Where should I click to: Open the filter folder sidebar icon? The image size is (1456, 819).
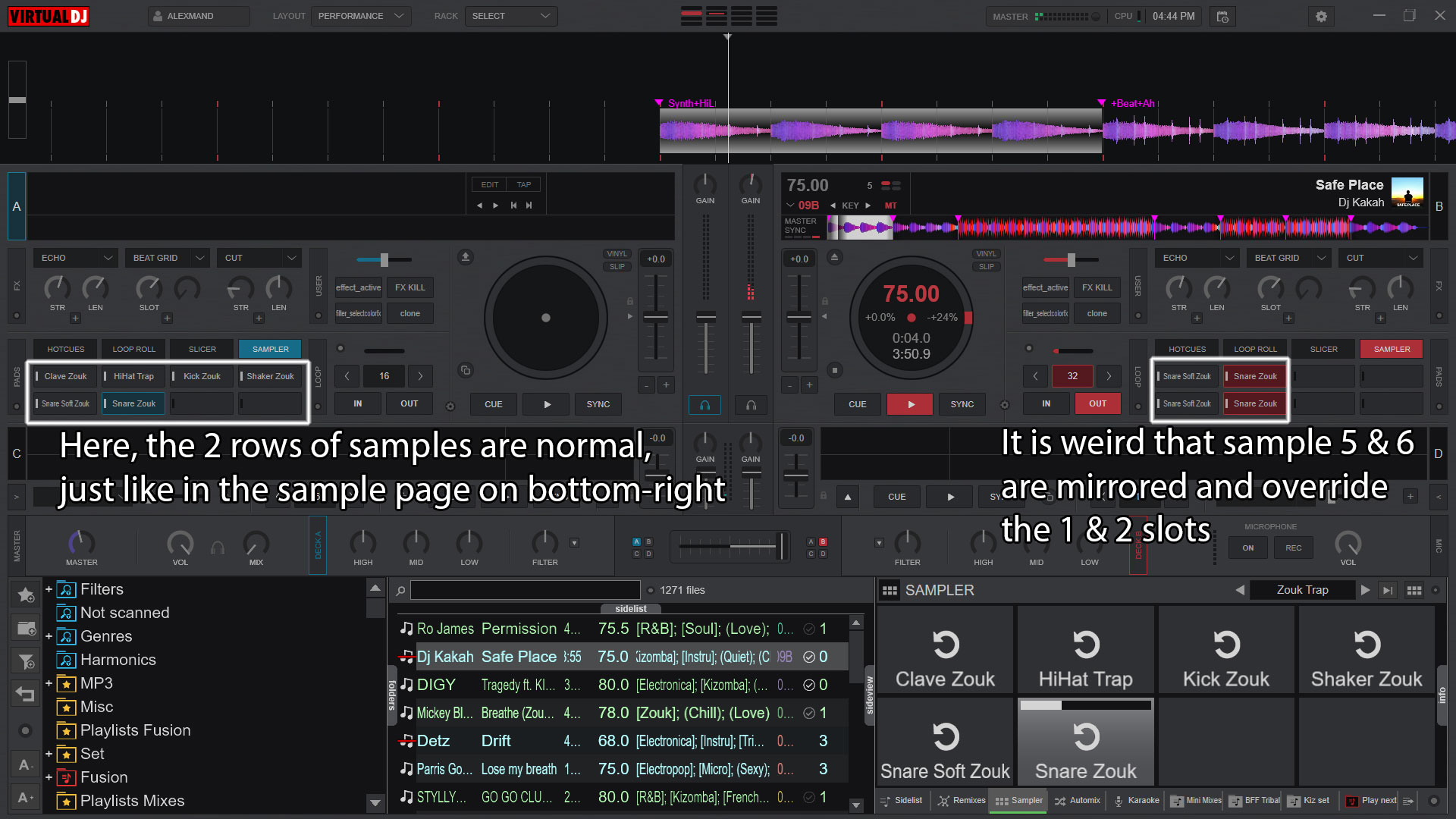pyautogui.click(x=25, y=661)
